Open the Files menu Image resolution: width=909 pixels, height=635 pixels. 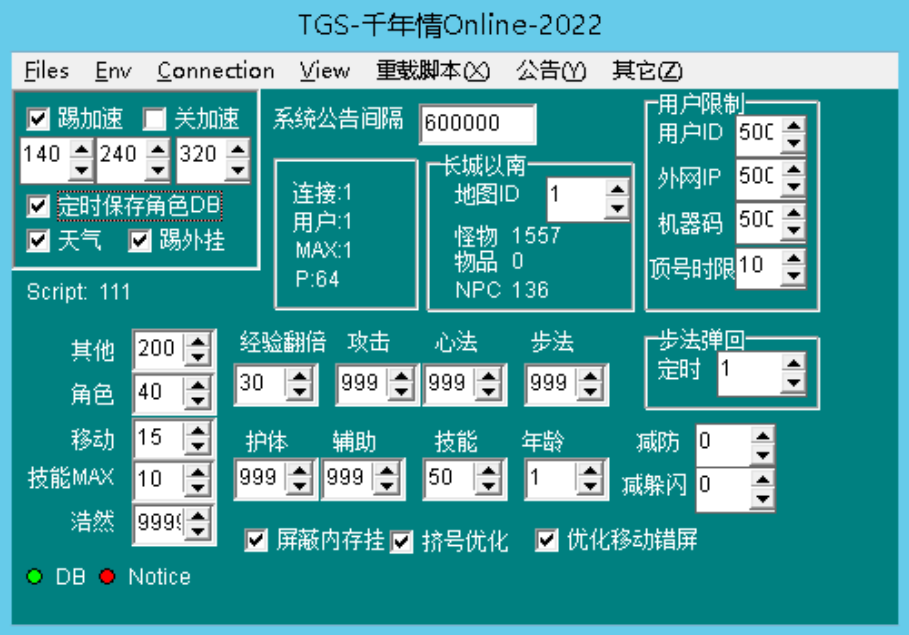[46, 71]
